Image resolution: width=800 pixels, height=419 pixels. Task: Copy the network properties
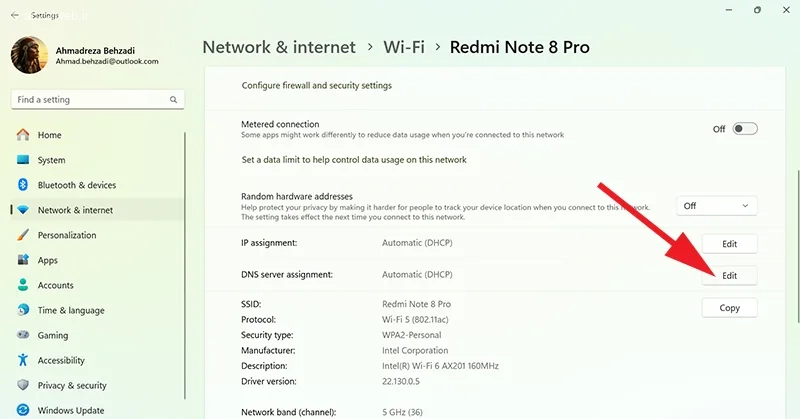tap(730, 308)
